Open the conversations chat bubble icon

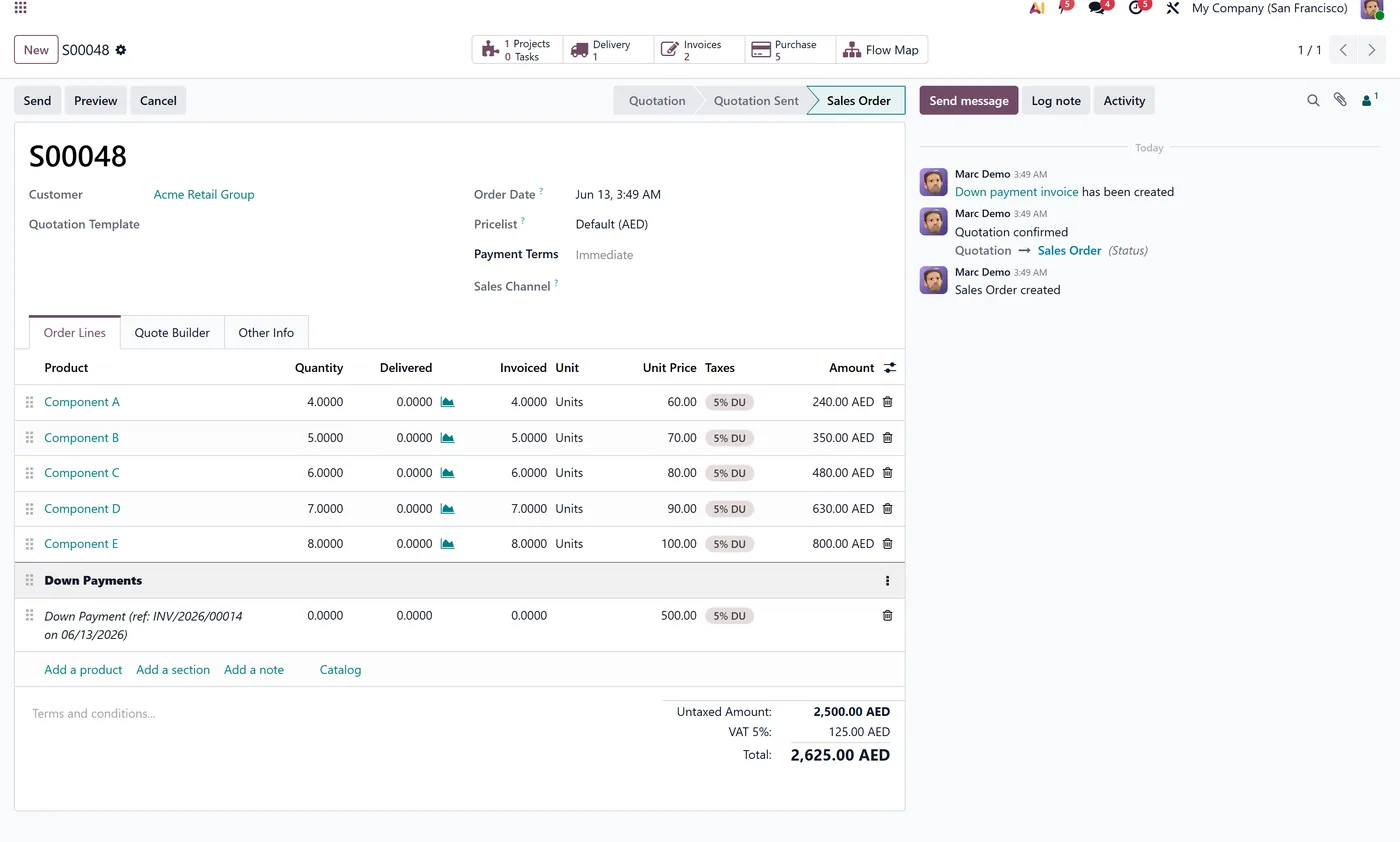tap(1097, 8)
